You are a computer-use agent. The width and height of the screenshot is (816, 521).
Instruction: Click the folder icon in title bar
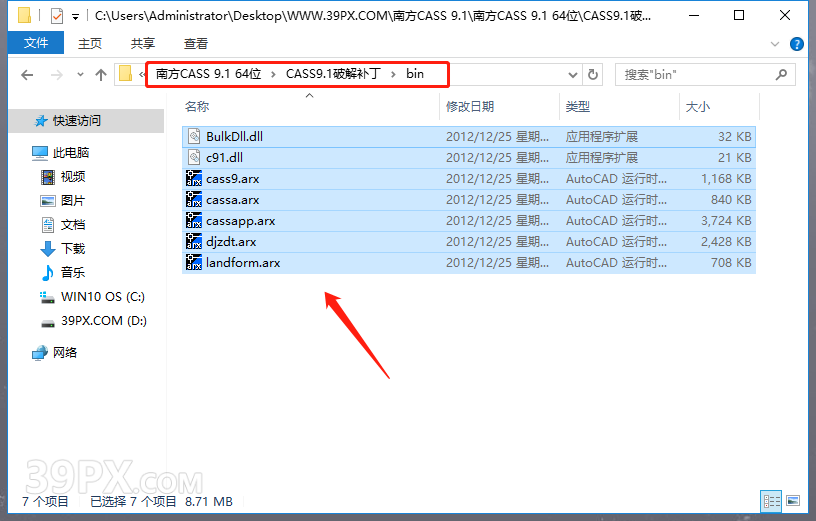coord(24,16)
